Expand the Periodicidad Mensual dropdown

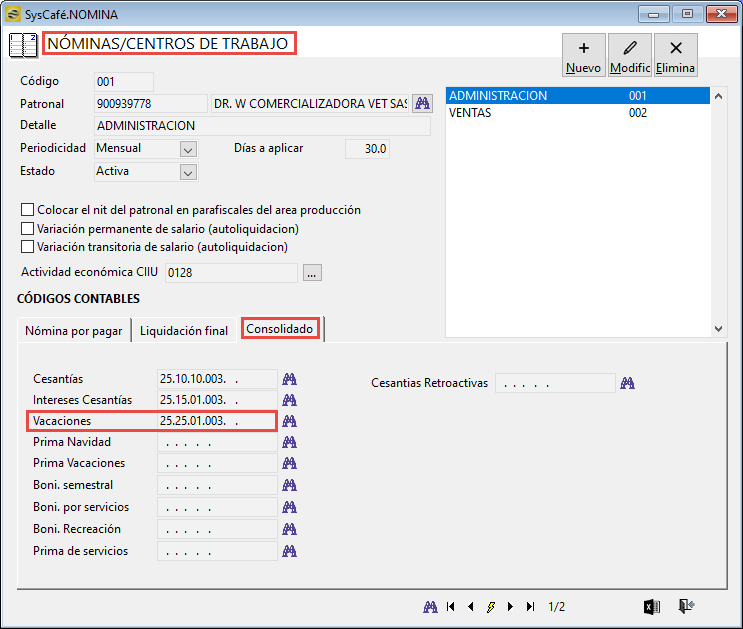coord(188,149)
